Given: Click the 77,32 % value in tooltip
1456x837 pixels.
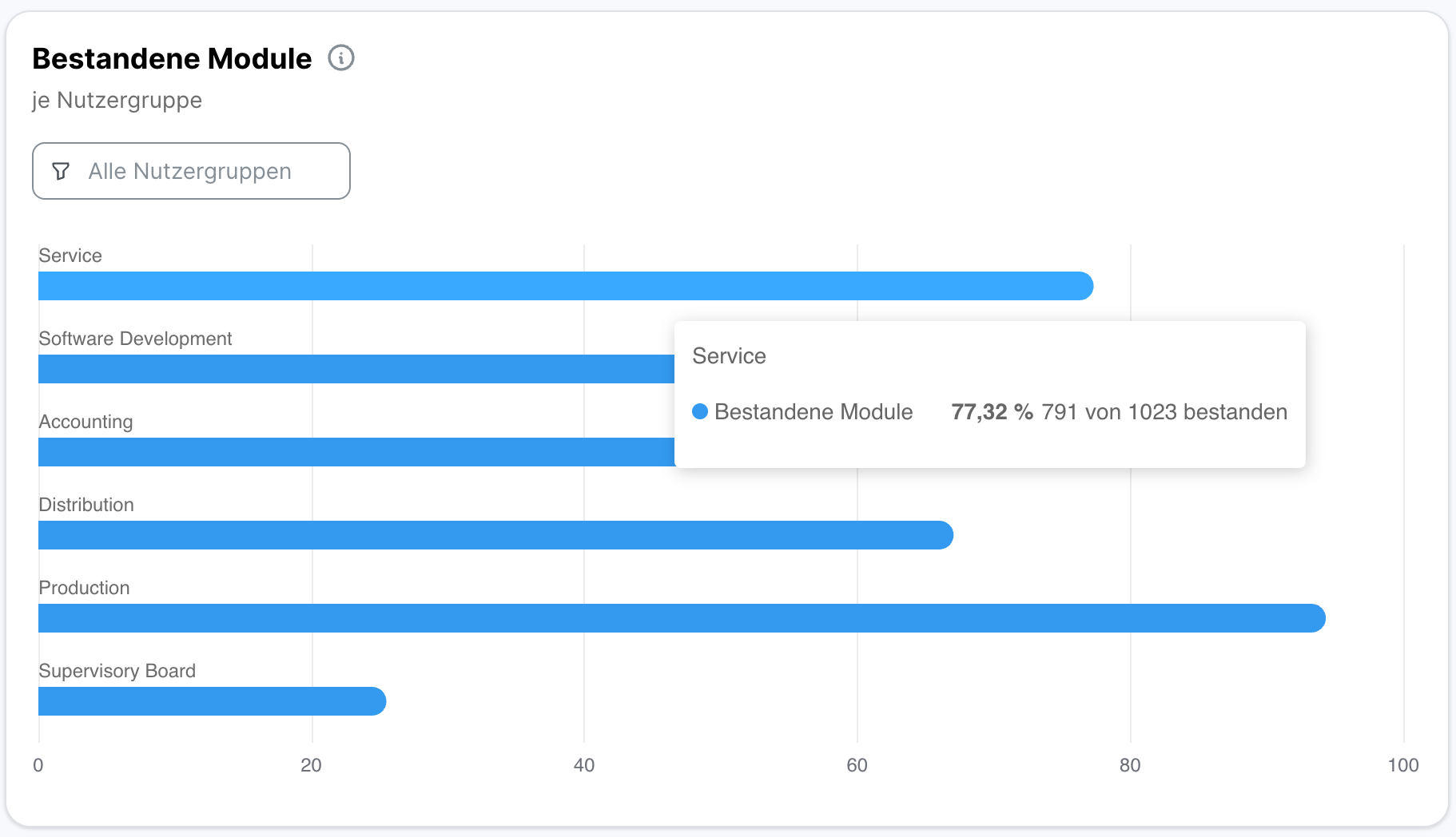Looking at the screenshot, I should 992,411.
